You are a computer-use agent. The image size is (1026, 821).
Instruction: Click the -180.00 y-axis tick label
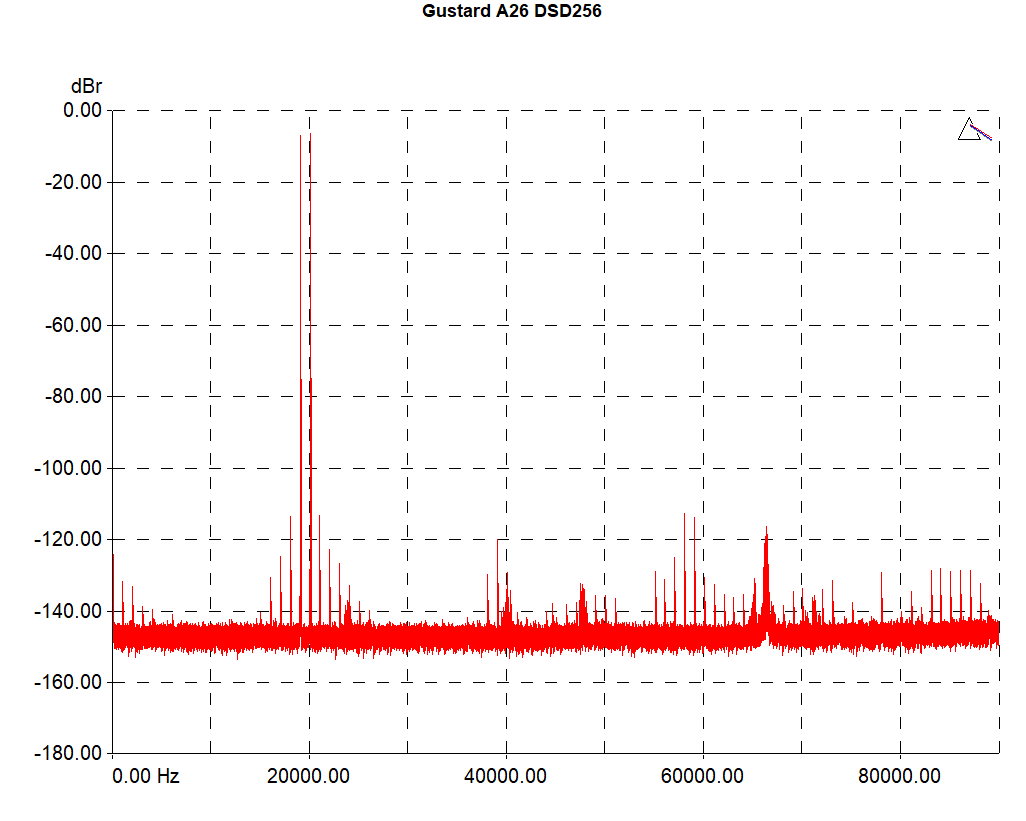coord(66,753)
